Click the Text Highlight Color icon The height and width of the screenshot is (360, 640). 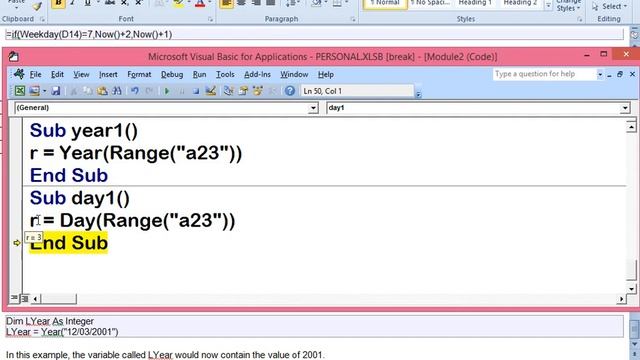coord(178,3)
